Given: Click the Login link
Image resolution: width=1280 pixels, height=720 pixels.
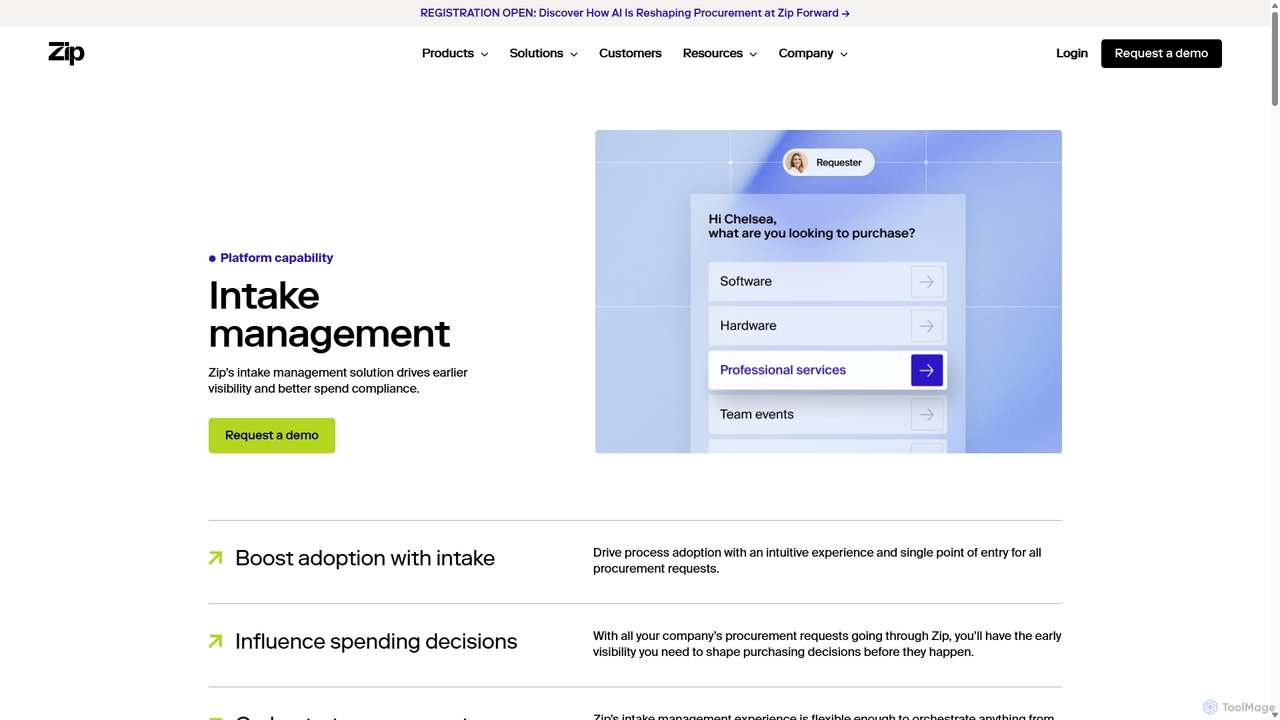Looking at the screenshot, I should [1072, 53].
